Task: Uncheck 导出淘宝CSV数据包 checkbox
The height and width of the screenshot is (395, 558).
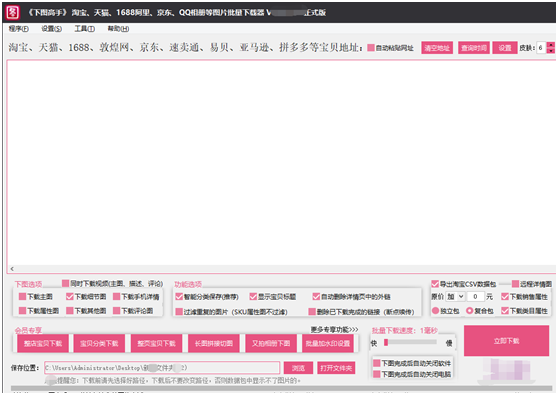Action: [435, 284]
